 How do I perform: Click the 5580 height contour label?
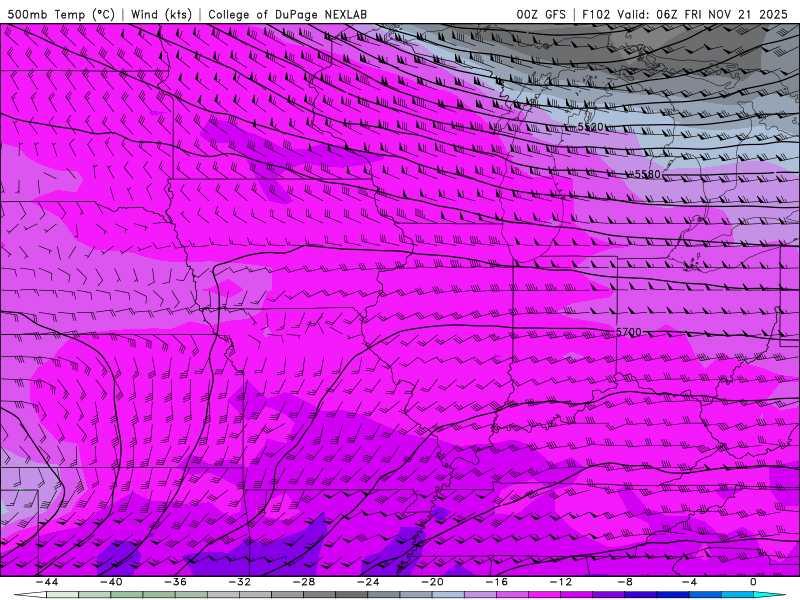coord(647,174)
